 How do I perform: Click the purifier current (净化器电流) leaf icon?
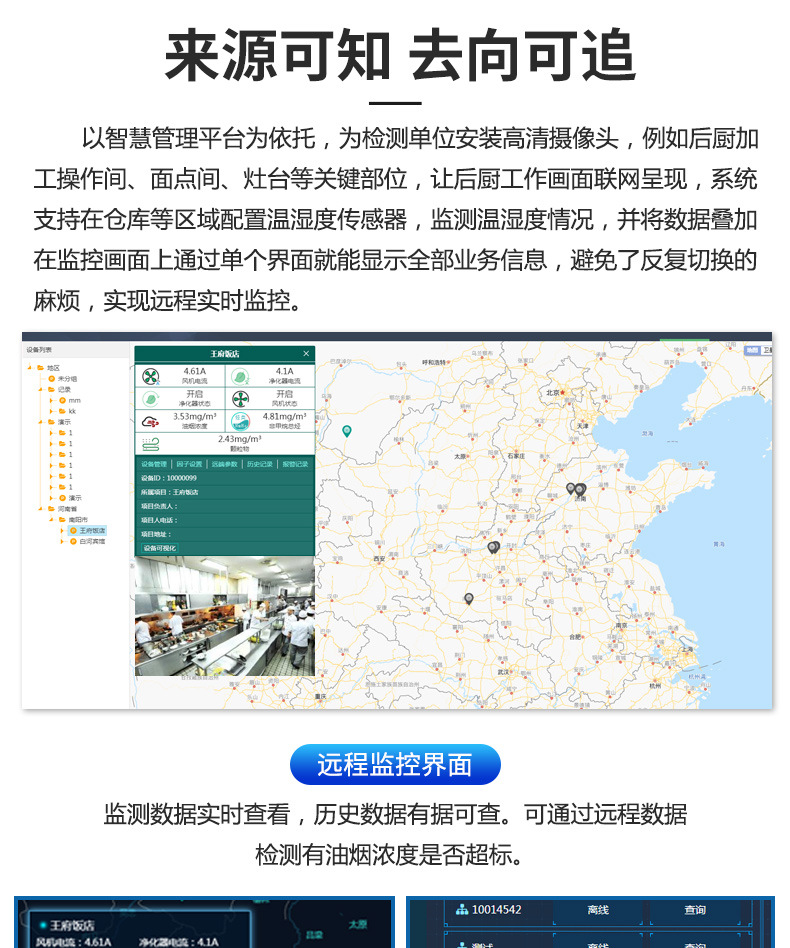pos(240,377)
